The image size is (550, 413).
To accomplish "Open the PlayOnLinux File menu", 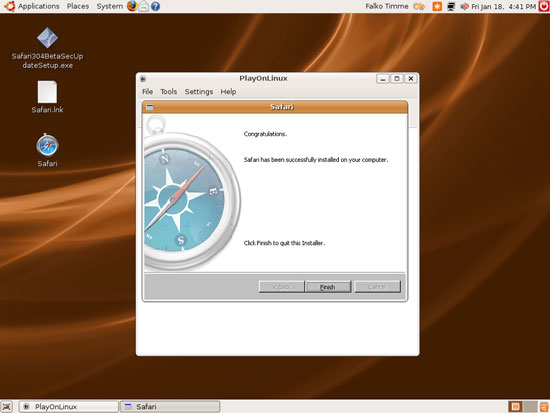I will pyautogui.click(x=147, y=92).
